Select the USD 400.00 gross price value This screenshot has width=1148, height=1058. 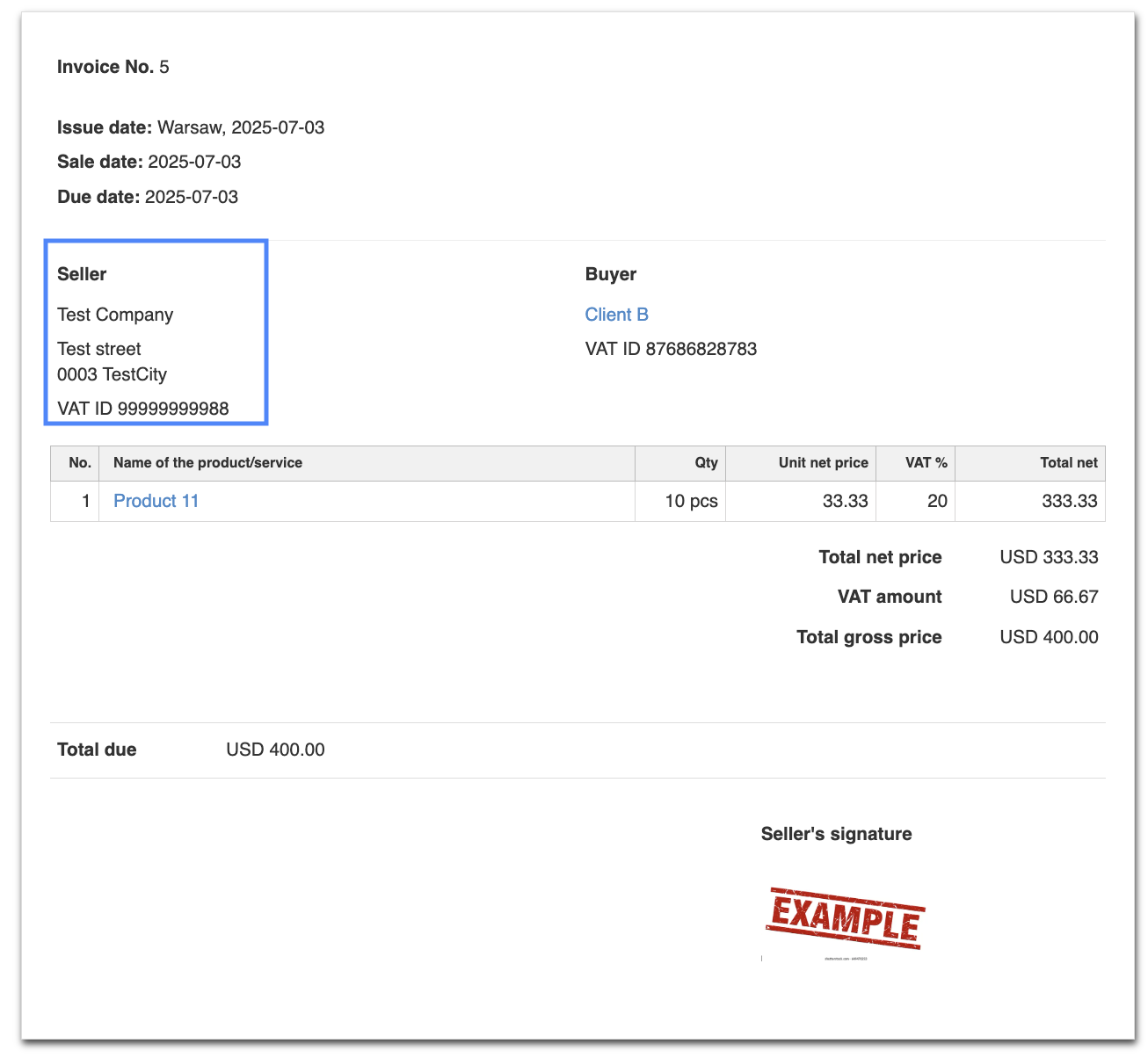pos(1049,637)
